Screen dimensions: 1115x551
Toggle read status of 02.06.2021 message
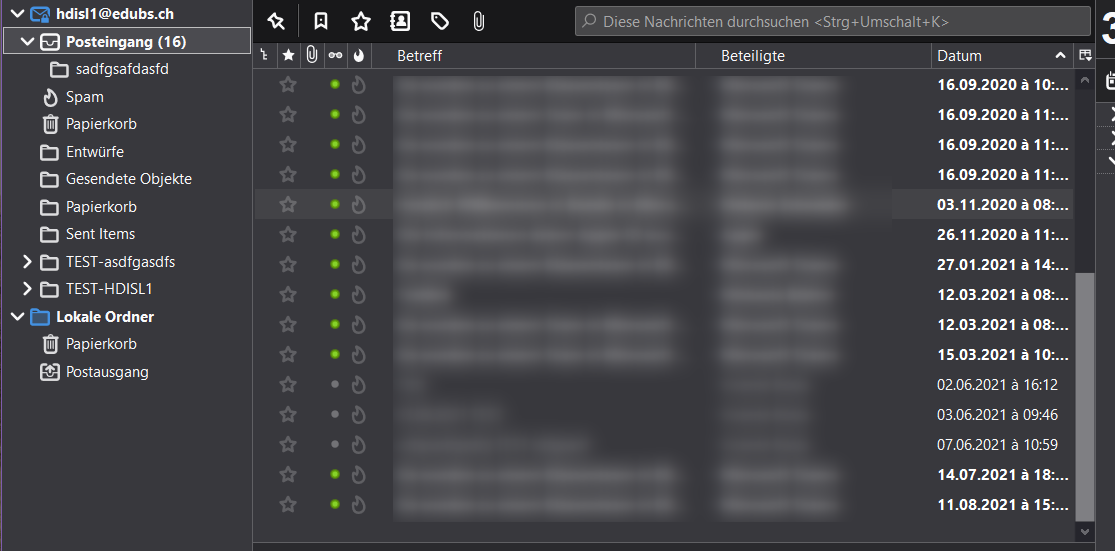coord(335,384)
